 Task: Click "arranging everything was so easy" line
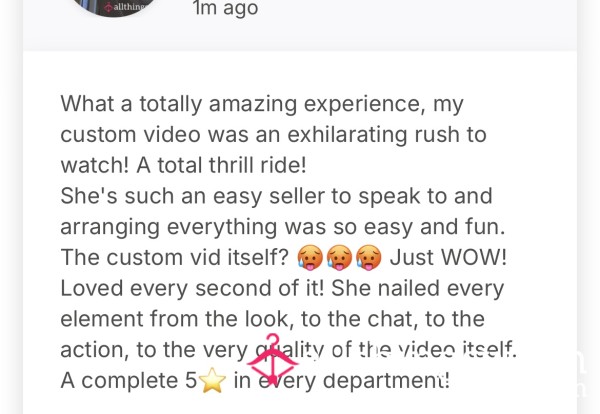click(283, 227)
